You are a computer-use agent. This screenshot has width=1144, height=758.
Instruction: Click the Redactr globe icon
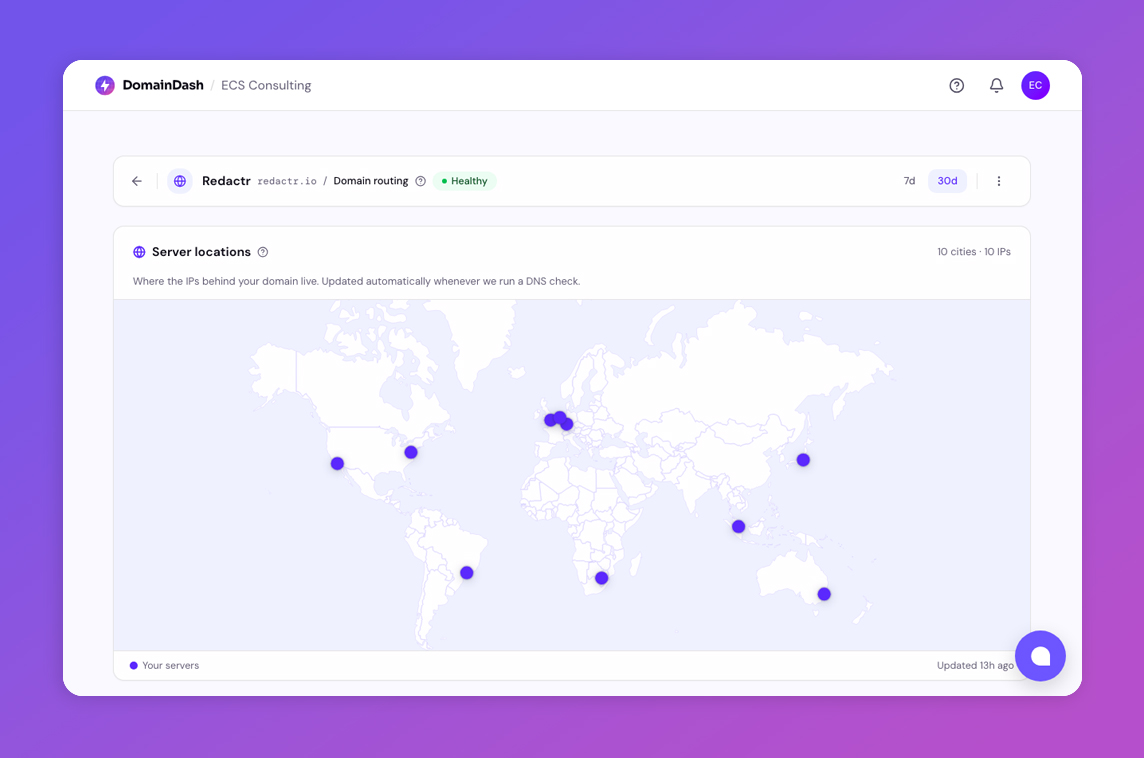click(180, 181)
